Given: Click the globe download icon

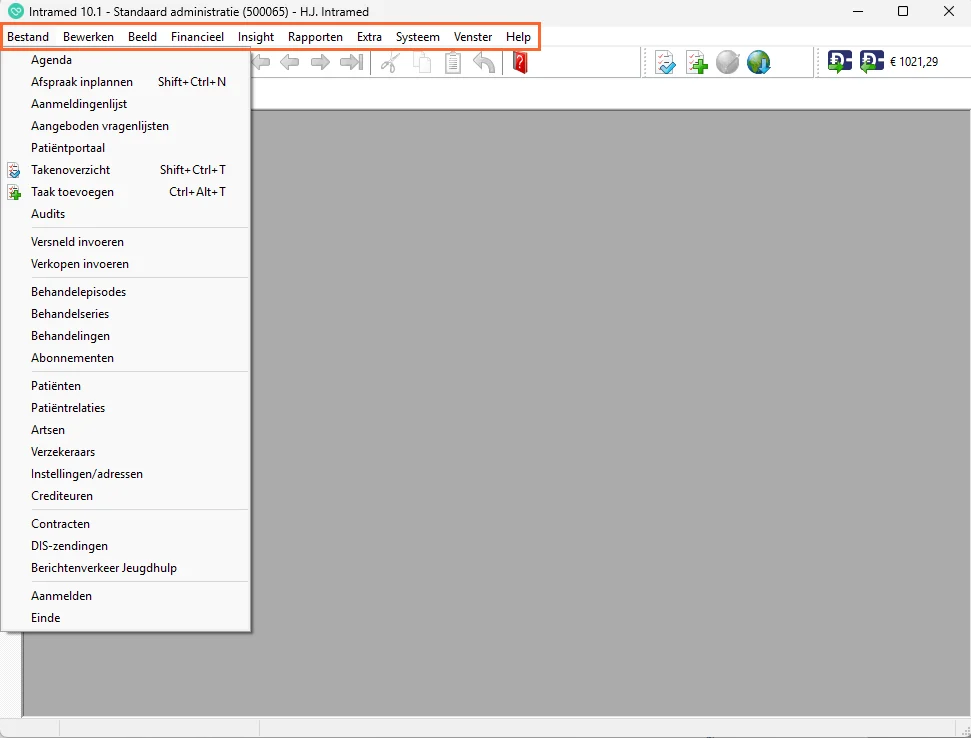Looking at the screenshot, I should [759, 63].
